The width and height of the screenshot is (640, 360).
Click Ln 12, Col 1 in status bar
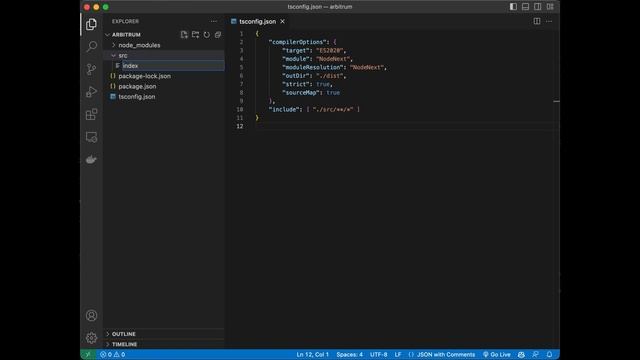312,354
